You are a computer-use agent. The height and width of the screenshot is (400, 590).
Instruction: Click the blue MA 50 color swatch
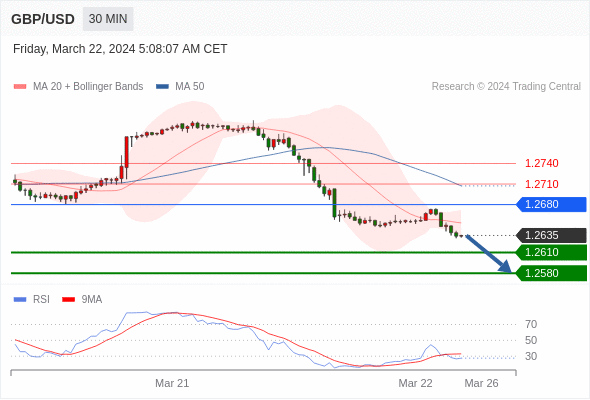[x=162, y=87]
